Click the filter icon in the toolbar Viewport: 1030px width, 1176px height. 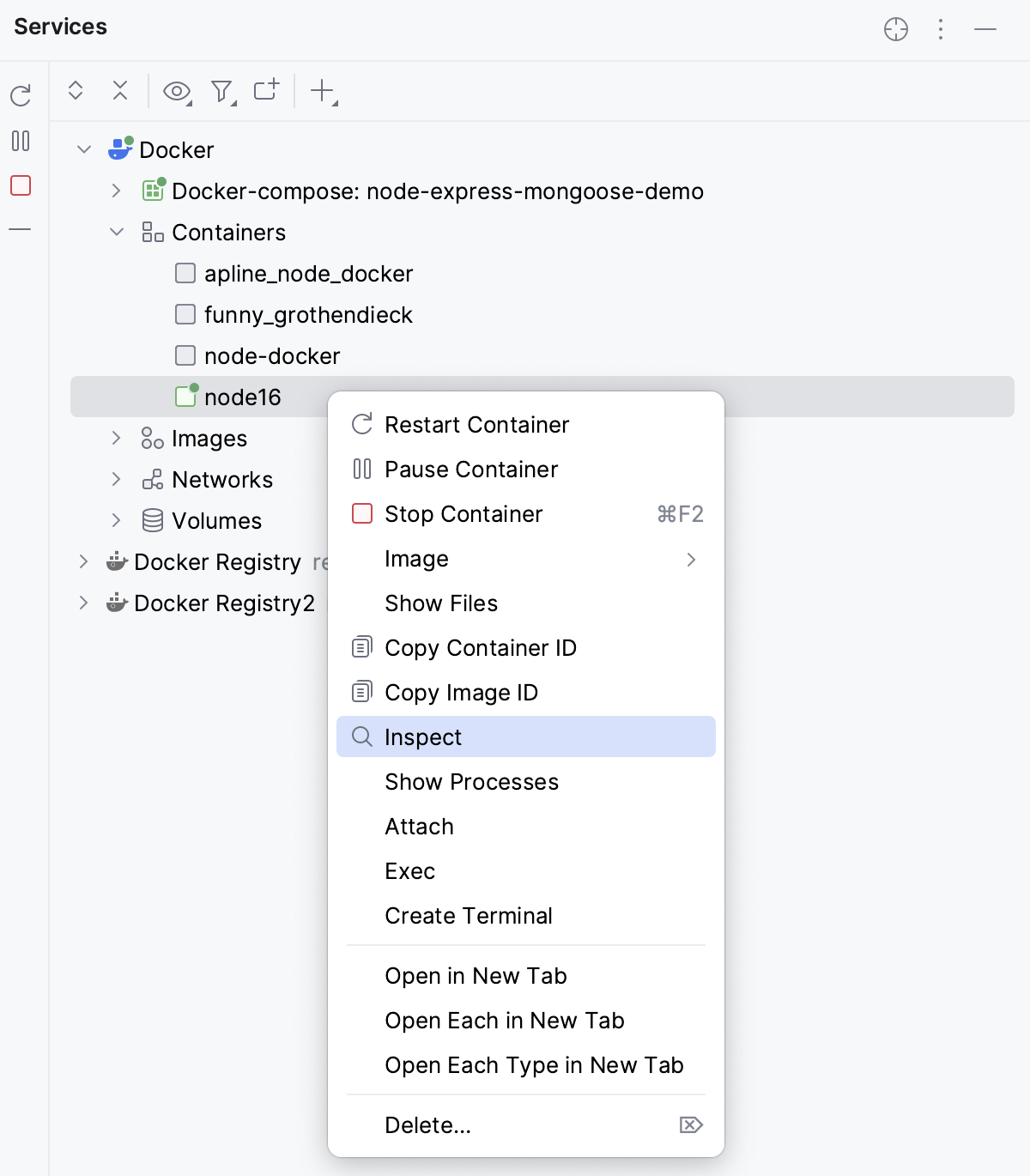(221, 90)
